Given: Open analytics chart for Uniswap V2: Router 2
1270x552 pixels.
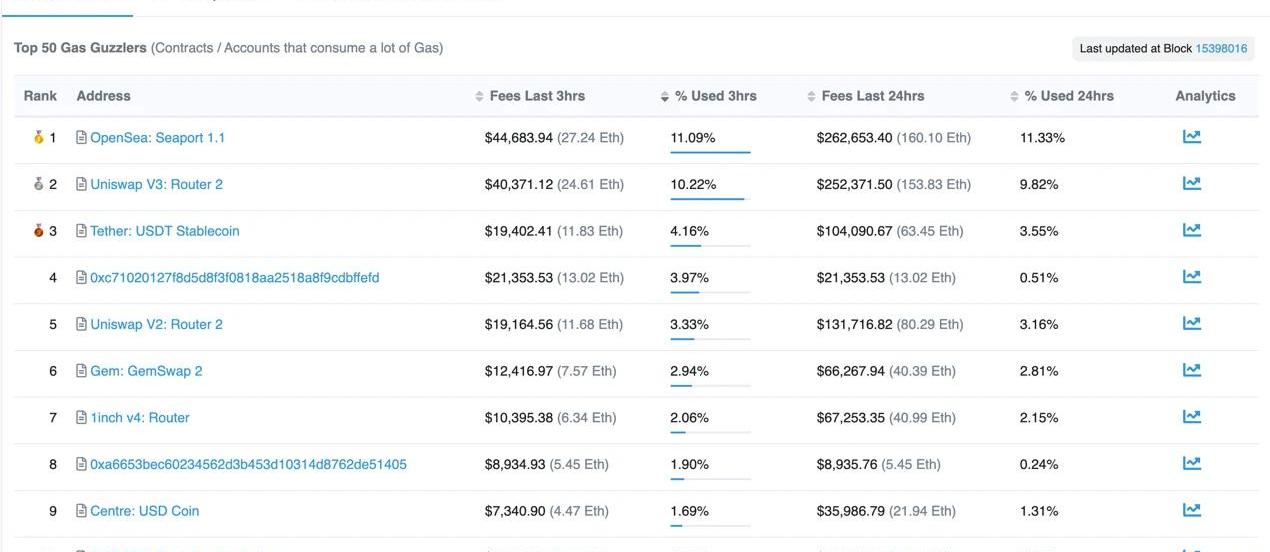Looking at the screenshot, I should pyautogui.click(x=1191, y=324).
